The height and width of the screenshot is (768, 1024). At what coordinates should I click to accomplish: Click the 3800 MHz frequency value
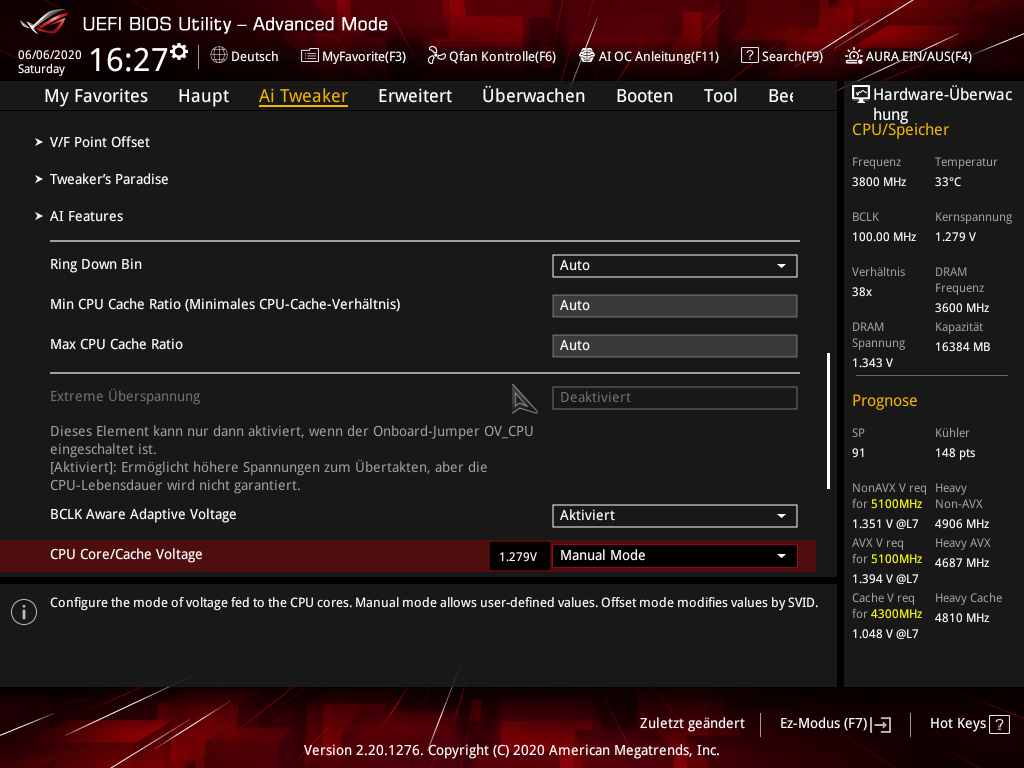tap(879, 182)
